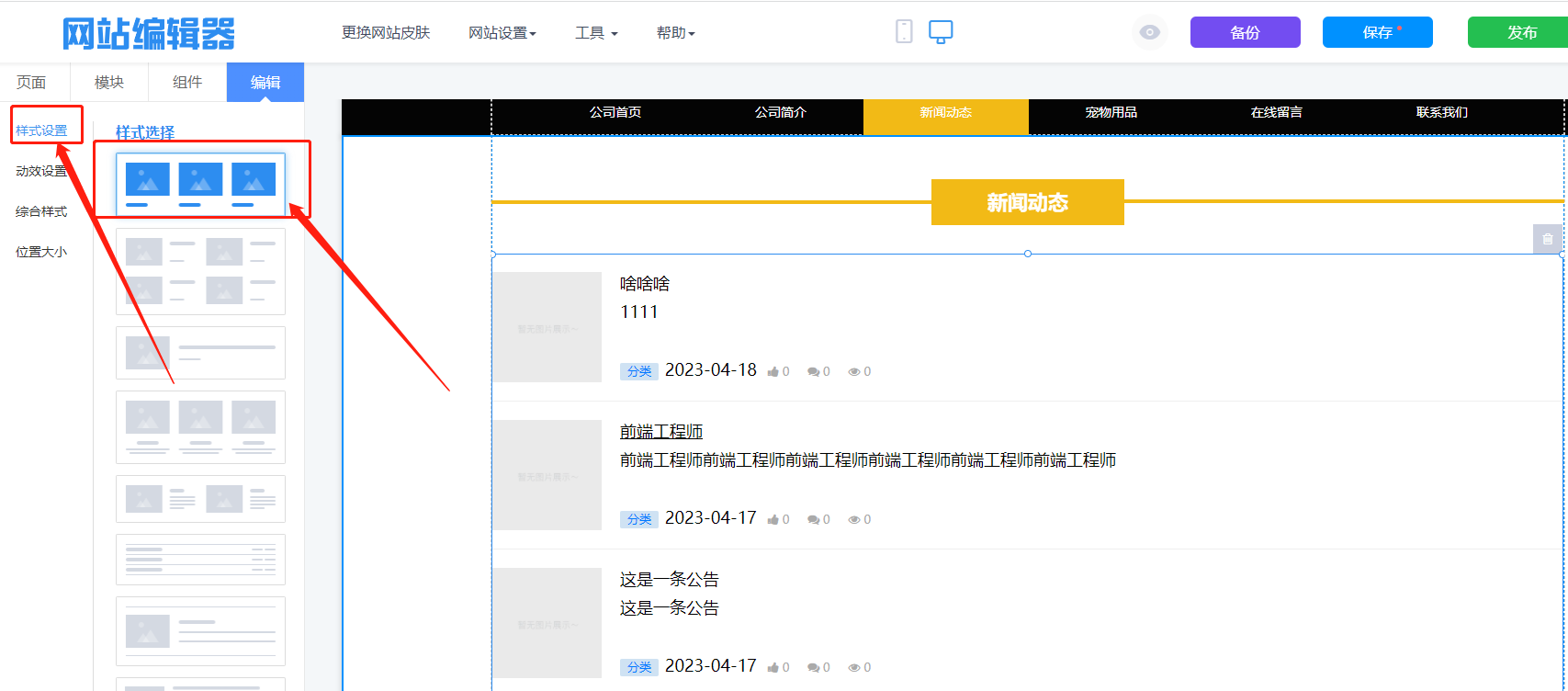The height and width of the screenshot is (691, 1568).
Task: Expand the 工具 dropdown menu
Action: (596, 33)
